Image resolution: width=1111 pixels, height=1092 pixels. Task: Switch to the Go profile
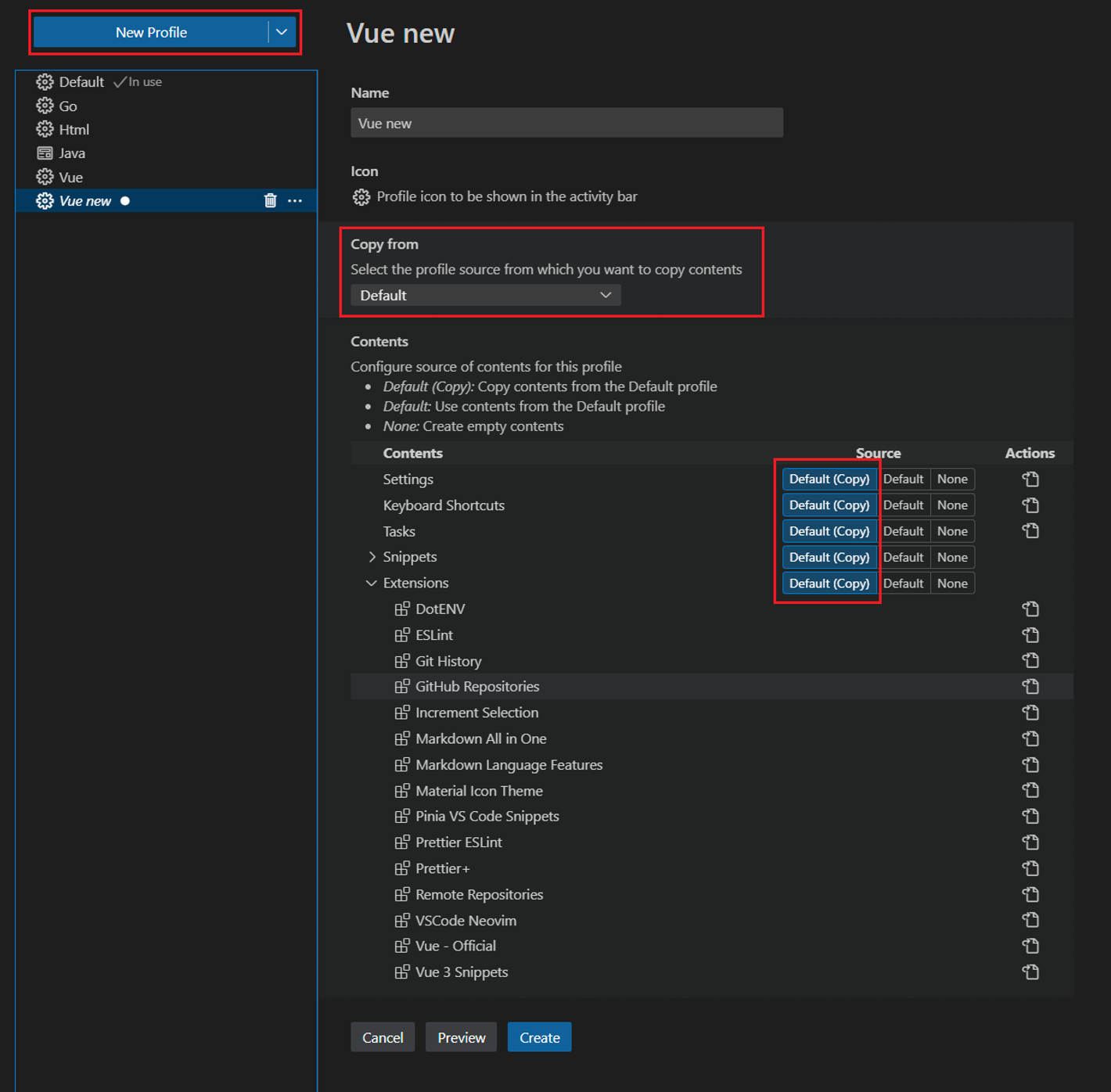[67, 105]
